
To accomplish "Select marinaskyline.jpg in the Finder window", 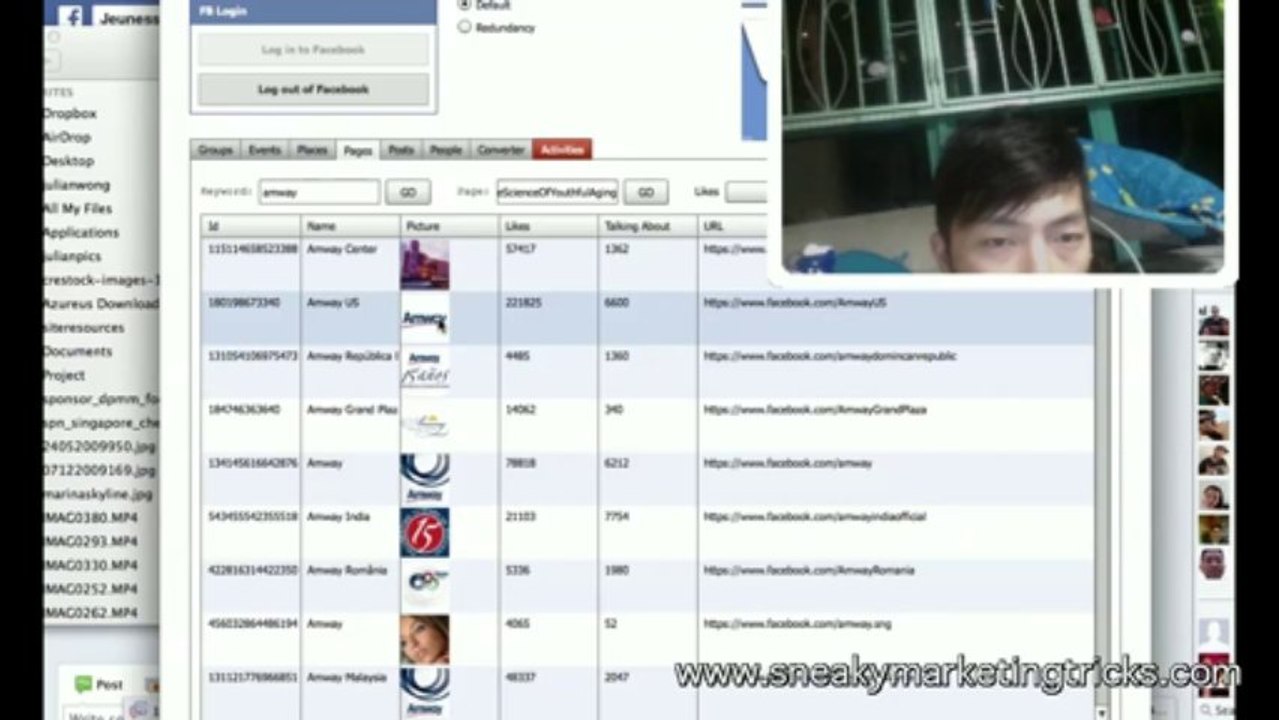I will (x=98, y=494).
